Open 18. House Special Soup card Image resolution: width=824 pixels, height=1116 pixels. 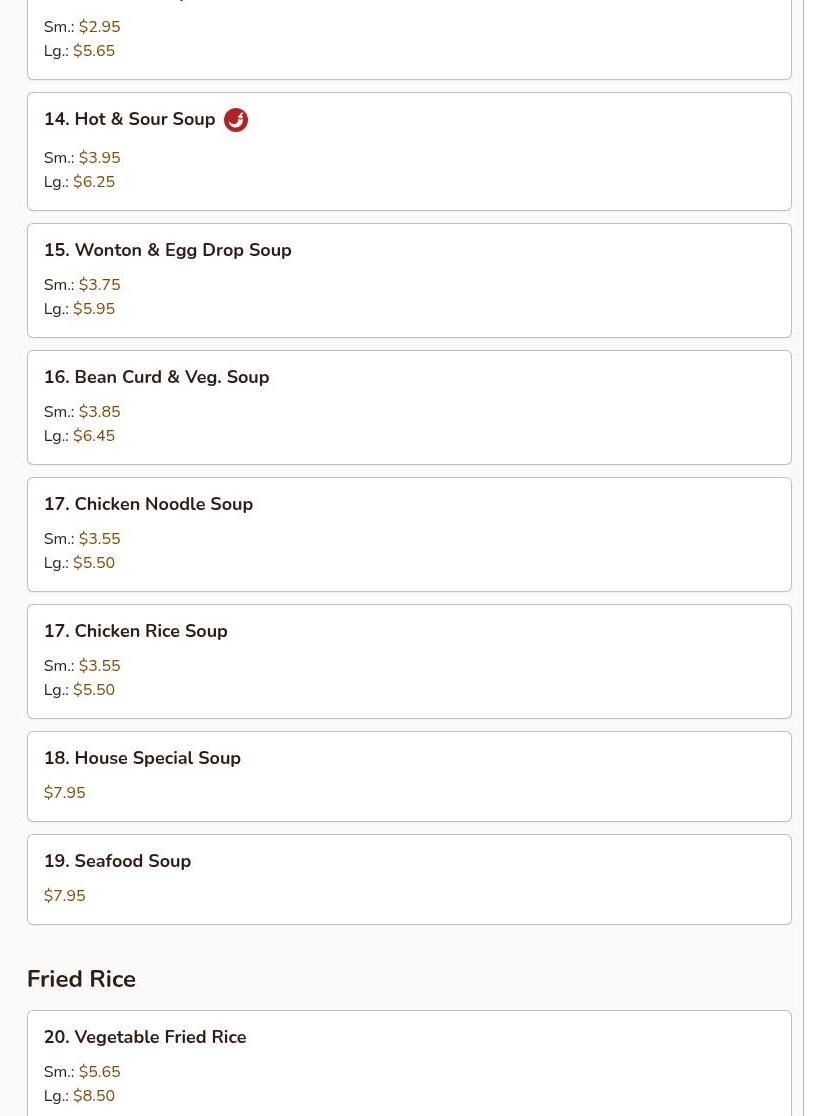click(x=409, y=777)
